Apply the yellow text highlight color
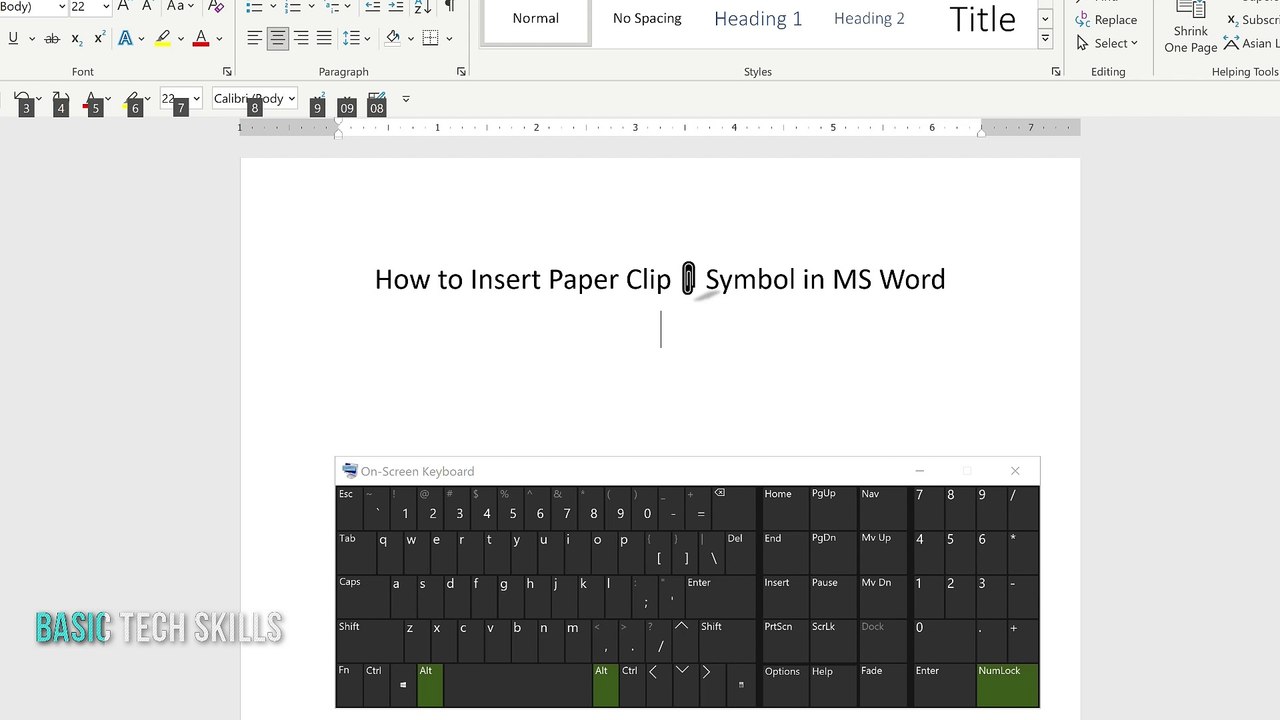 [163, 38]
